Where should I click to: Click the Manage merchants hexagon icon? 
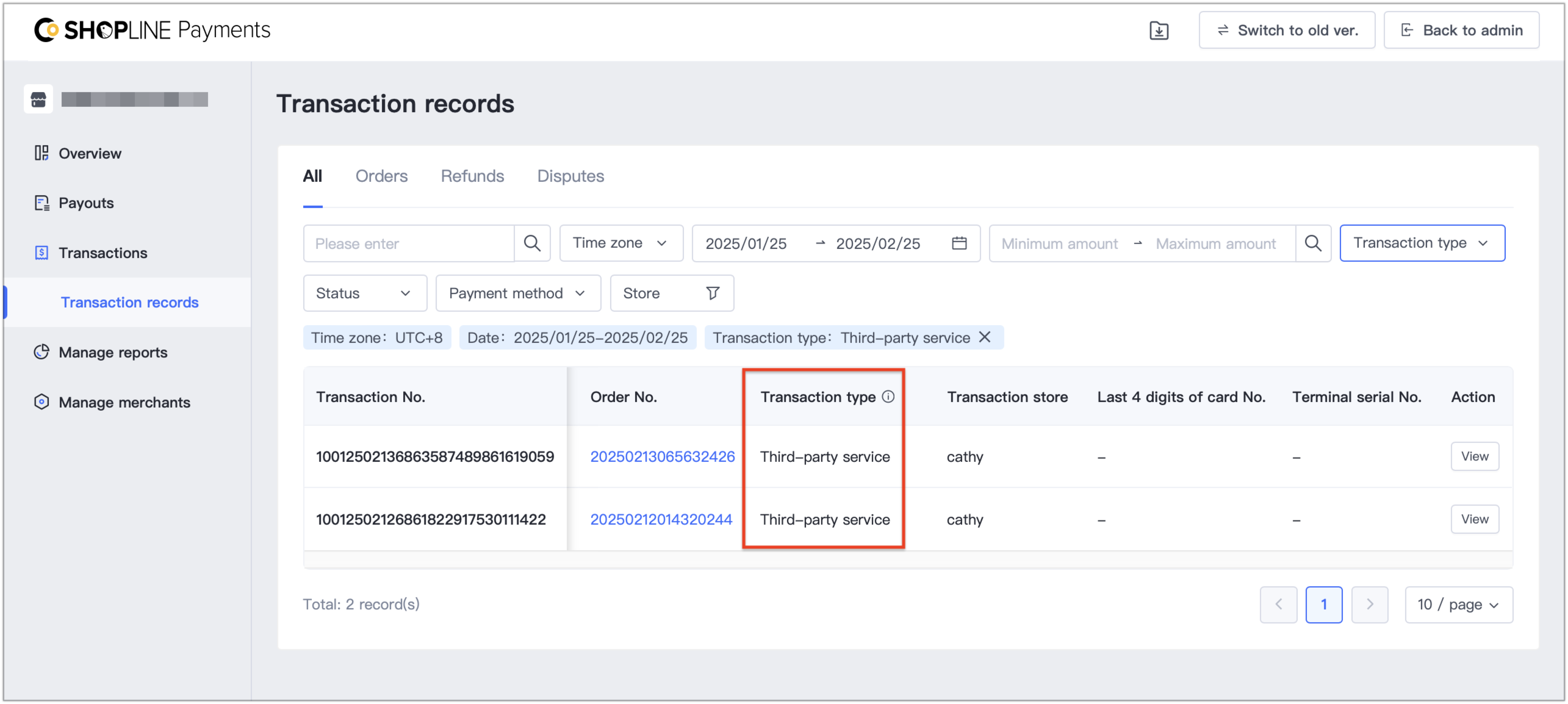tap(41, 402)
